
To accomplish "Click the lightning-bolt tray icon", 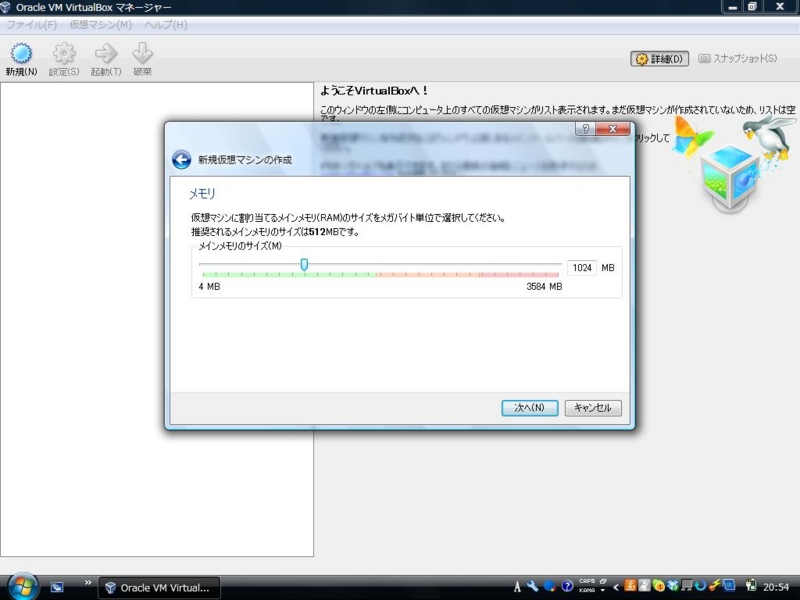I will (x=714, y=586).
